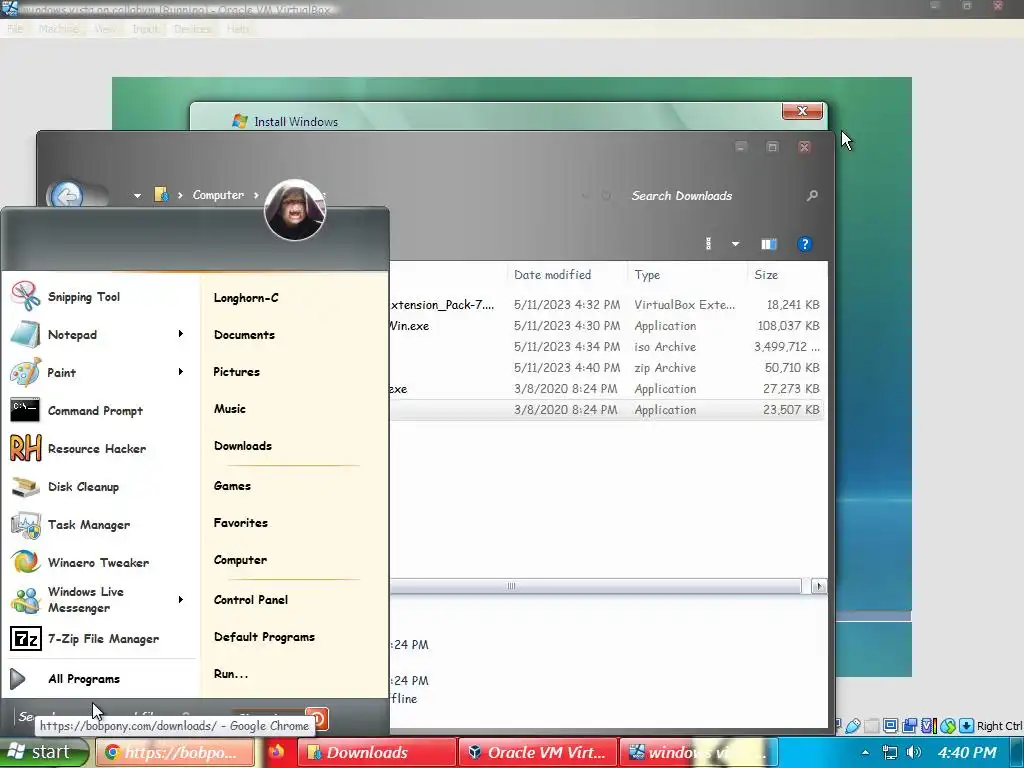Open the view options dropdown arrow
The height and width of the screenshot is (768, 1024).
pyautogui.click(x=735, y=244)
